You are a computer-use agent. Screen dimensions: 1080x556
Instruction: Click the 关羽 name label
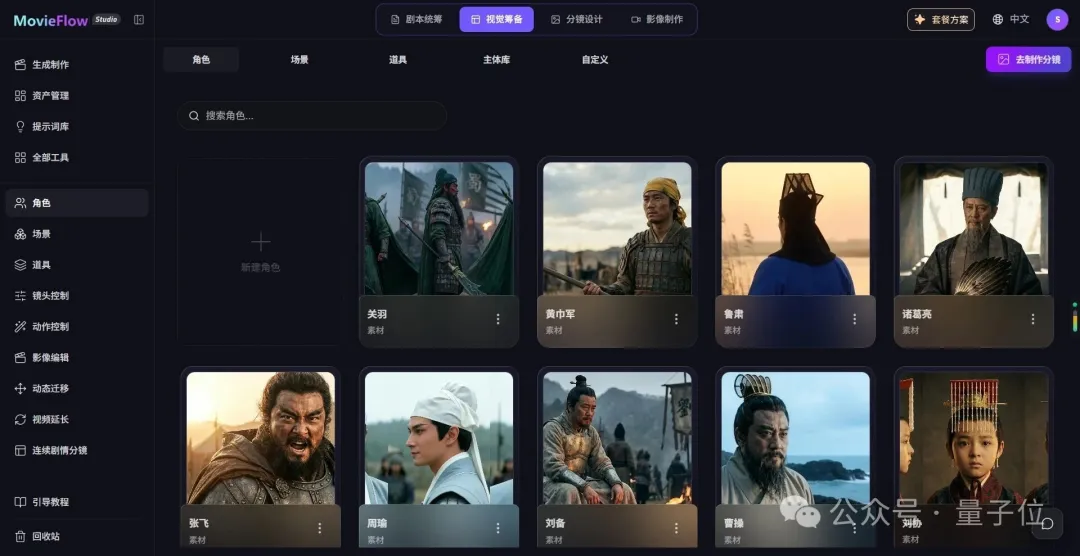tap(377, 314)
